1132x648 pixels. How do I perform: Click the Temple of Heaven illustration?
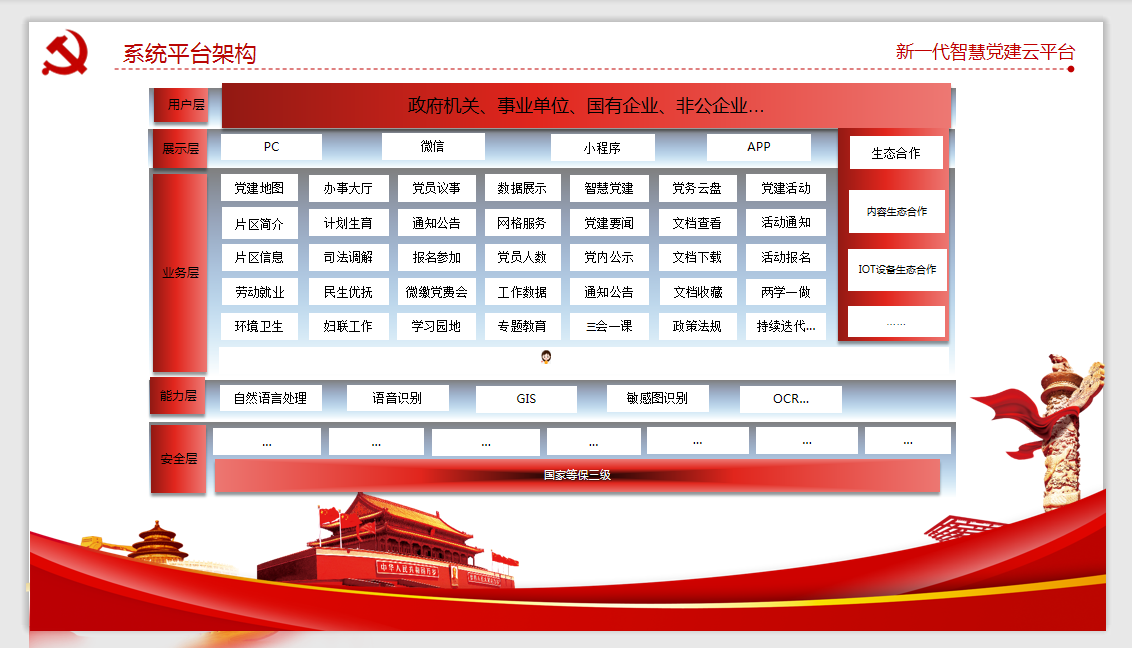click(160, 543)
